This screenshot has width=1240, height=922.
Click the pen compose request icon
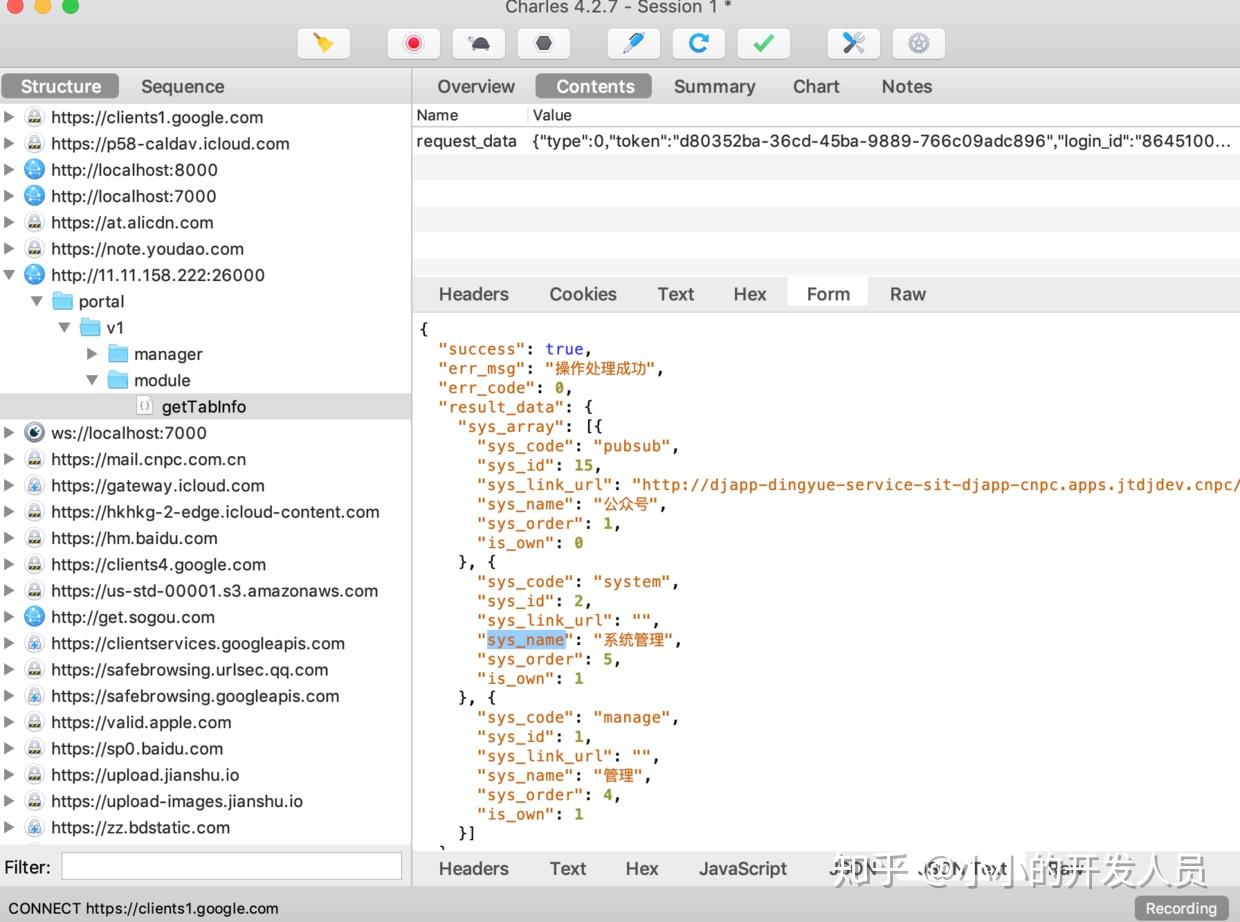[x=633, y=43]
